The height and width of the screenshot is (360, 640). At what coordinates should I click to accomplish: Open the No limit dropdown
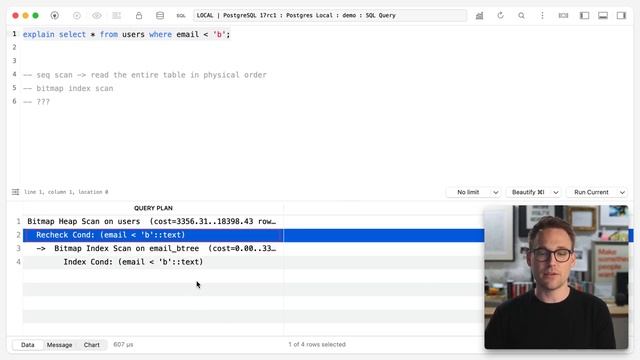[473, 192]
